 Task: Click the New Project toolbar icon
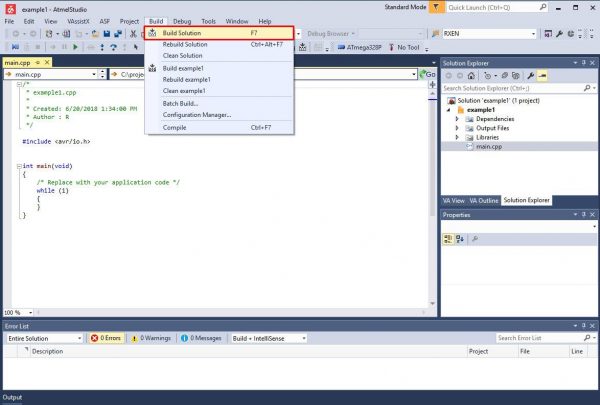click(x=49, y=34)
